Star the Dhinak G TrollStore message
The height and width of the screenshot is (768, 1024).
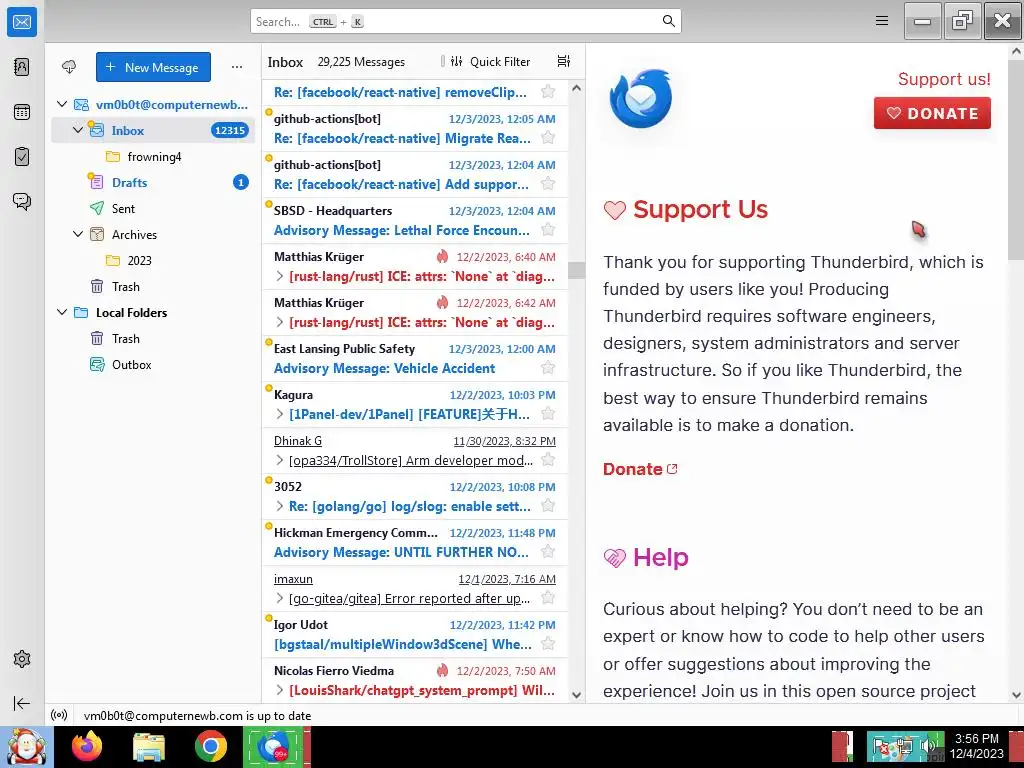click(x=548, y=460)
